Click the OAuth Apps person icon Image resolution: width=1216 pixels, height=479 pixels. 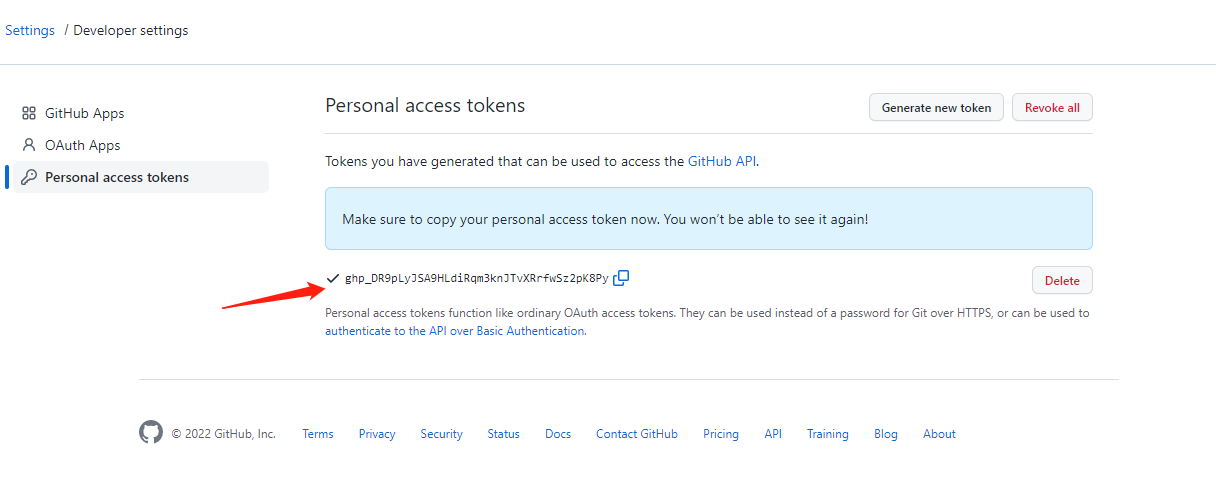pyautogui.click(x=29, y=145)
